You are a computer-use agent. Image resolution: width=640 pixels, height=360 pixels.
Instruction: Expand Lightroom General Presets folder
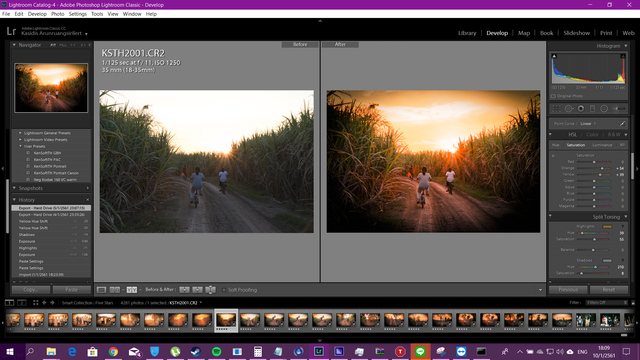pyautogui.click(x=20, y=133)
